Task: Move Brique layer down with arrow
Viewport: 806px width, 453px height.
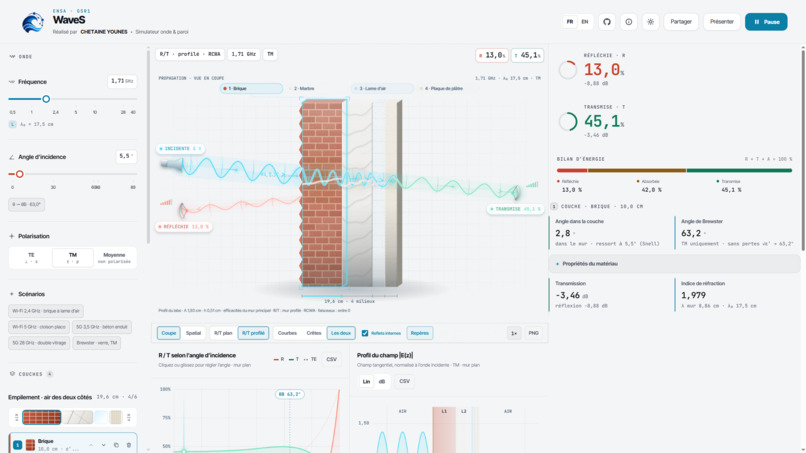Action: tap(103, 445)
